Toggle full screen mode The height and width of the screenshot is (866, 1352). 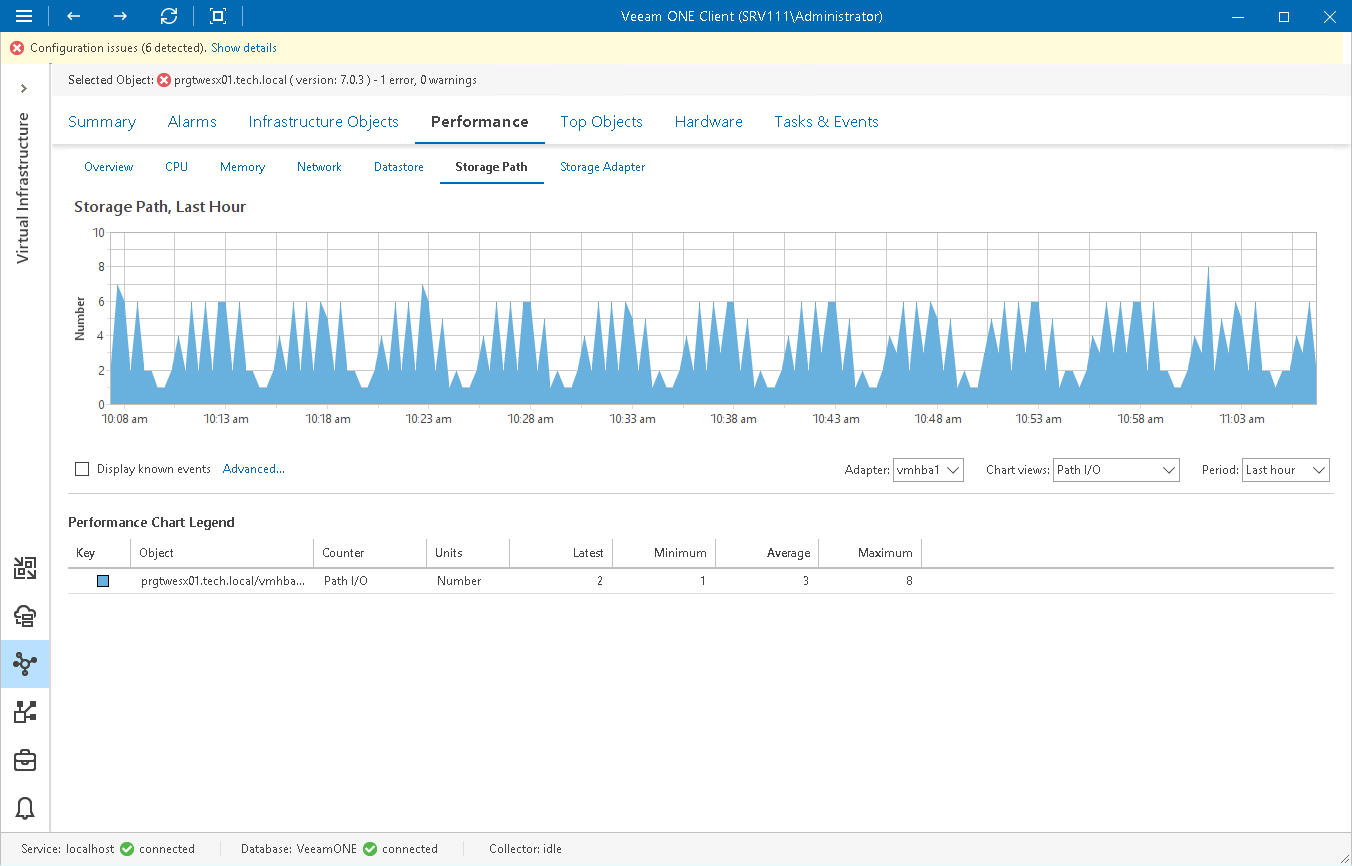(x=217, y=16)
